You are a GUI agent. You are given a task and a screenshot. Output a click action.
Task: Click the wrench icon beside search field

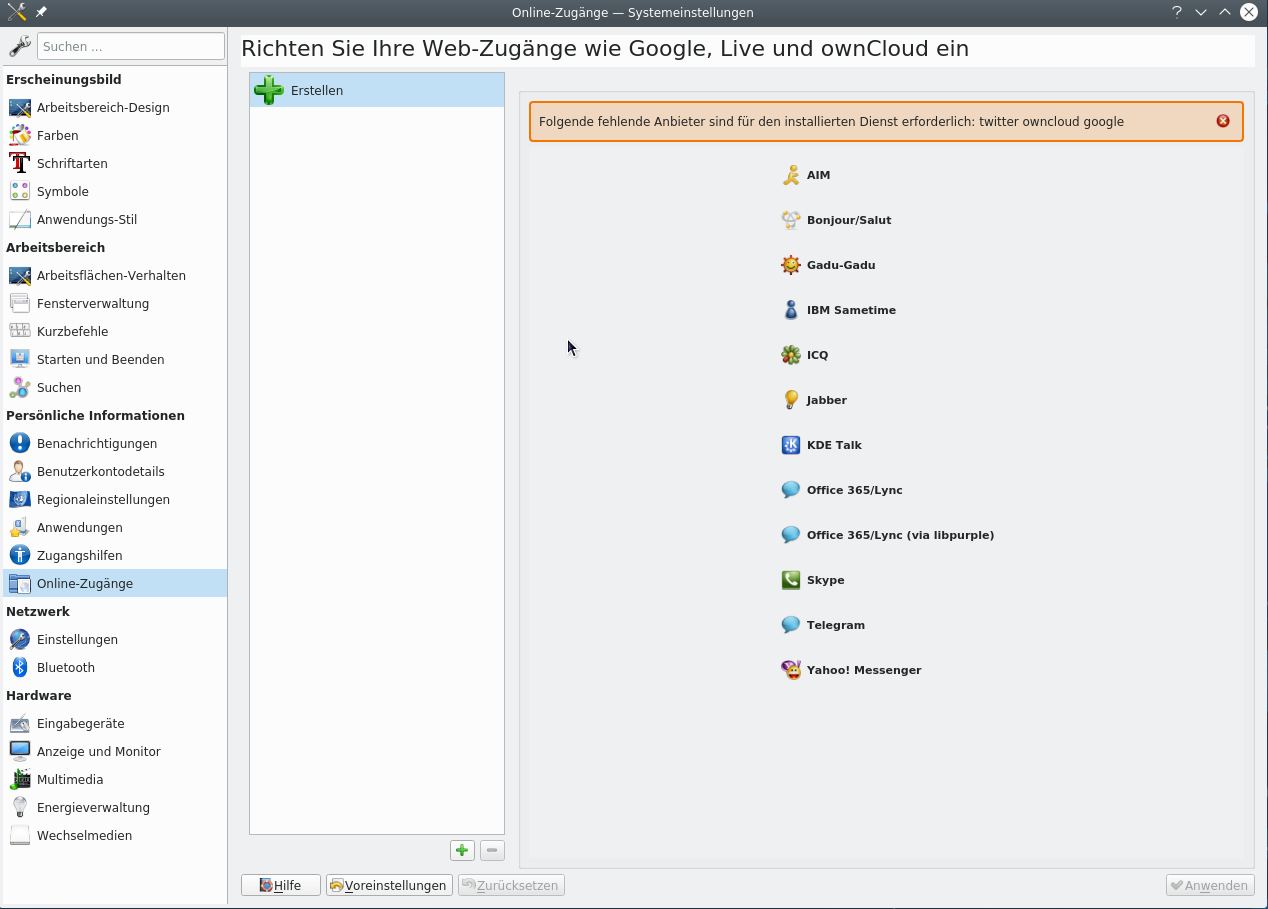coord(19,46)
